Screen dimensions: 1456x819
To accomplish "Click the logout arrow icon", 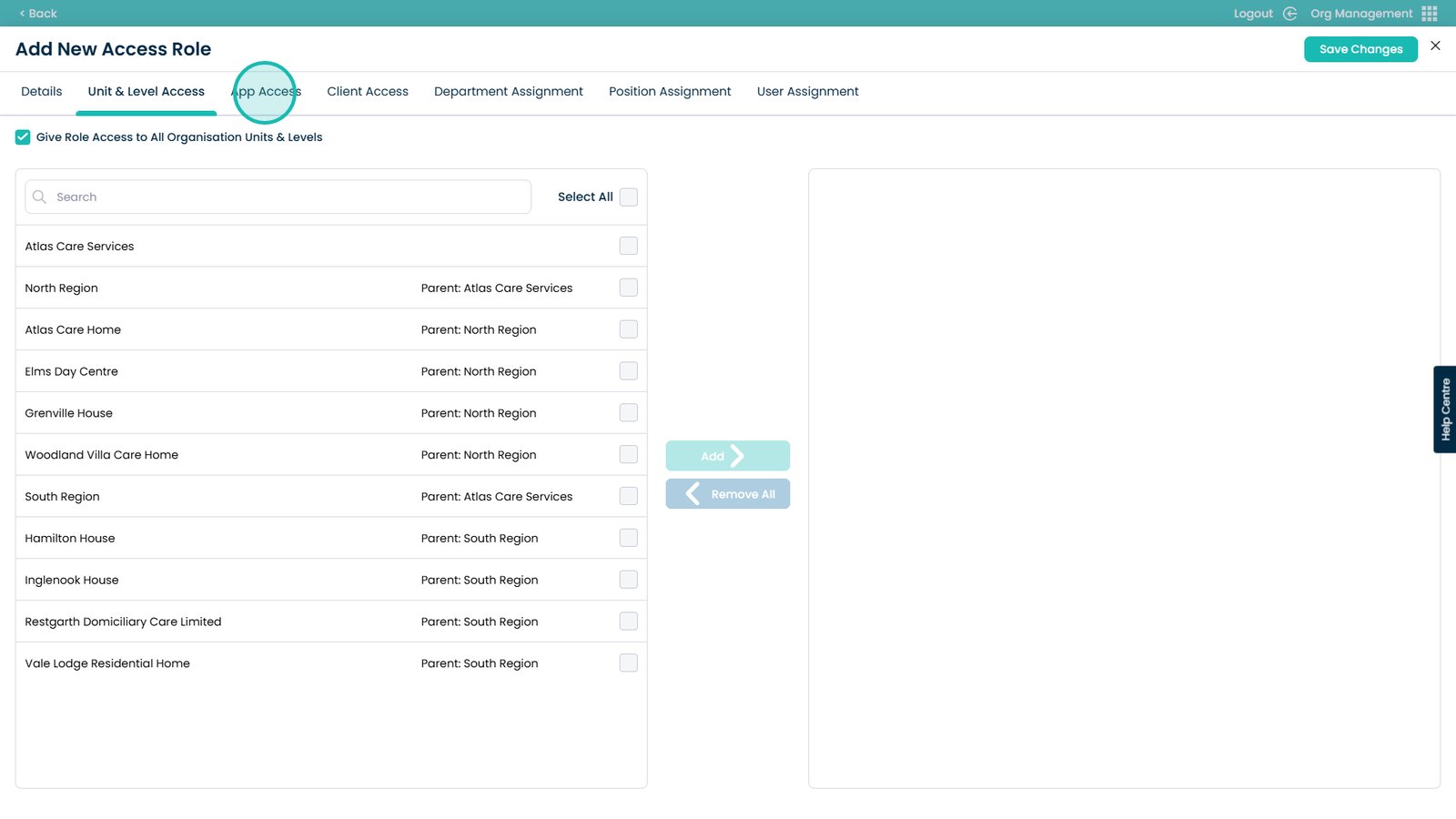I will click(x=1289, y=14).
